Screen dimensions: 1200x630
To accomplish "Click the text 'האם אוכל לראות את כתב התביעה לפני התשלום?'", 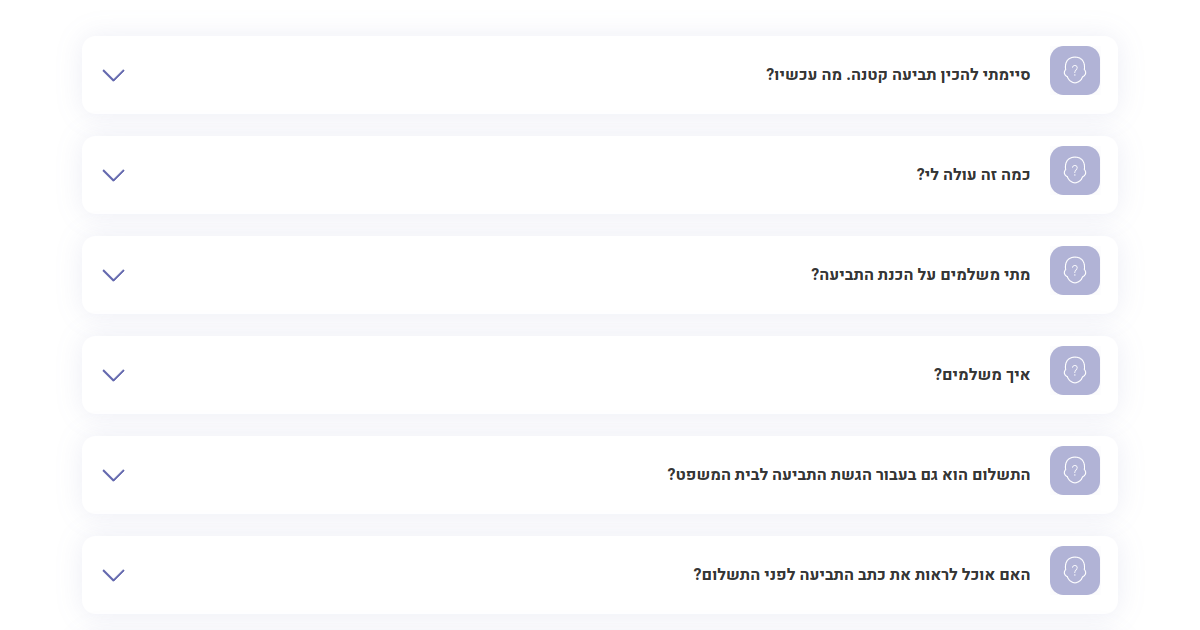I will click(x=862, y=575).
